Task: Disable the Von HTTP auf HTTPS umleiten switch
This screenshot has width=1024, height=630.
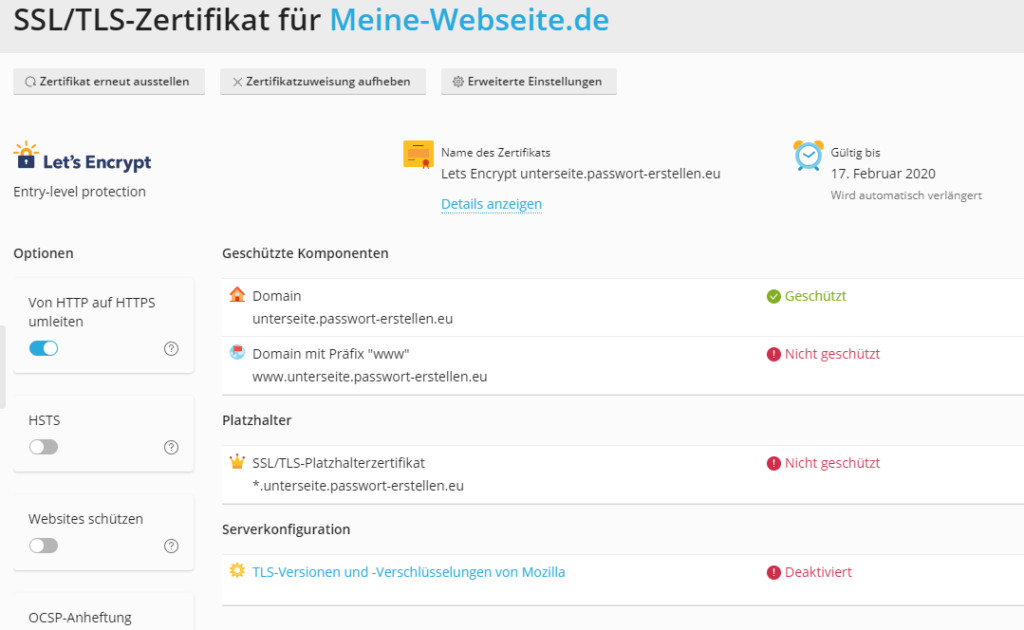Action: pos(44,349)
